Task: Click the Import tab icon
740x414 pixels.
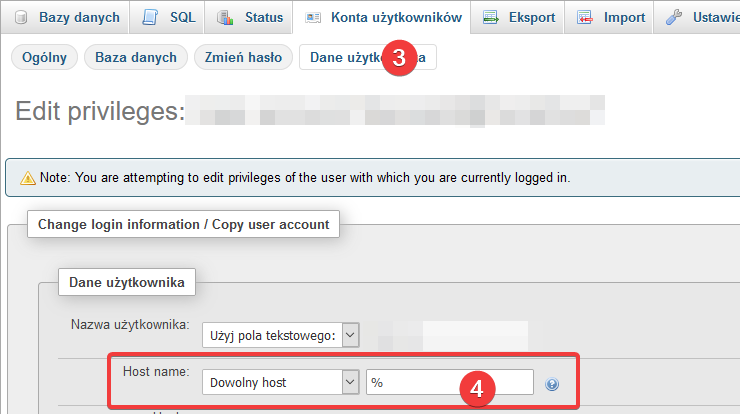Action: point(585,17)
